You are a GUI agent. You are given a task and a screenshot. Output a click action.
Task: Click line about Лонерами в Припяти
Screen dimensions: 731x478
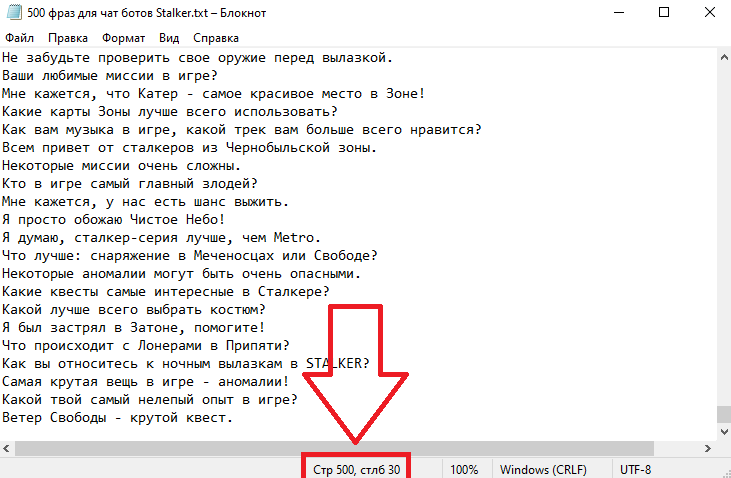(x=146, y=346)
